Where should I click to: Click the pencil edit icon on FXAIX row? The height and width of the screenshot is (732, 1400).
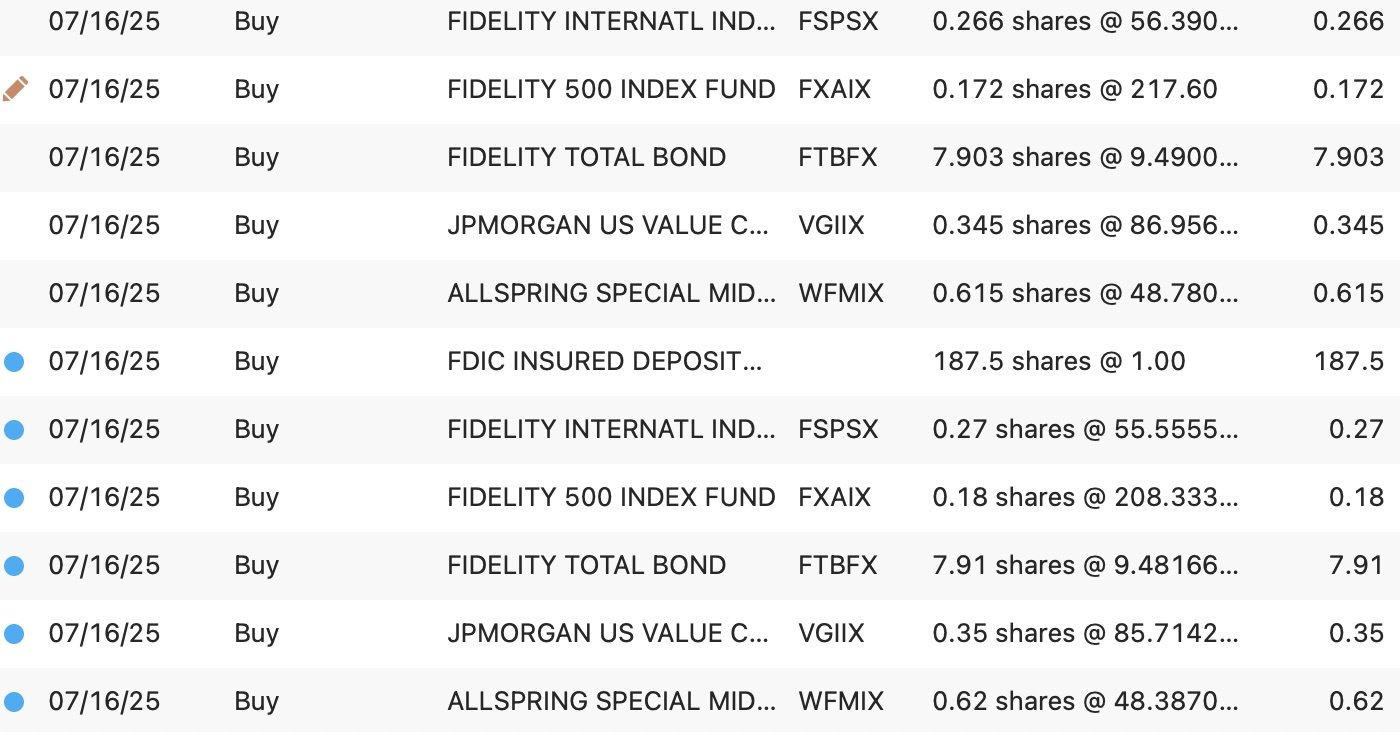click(15, 89)
